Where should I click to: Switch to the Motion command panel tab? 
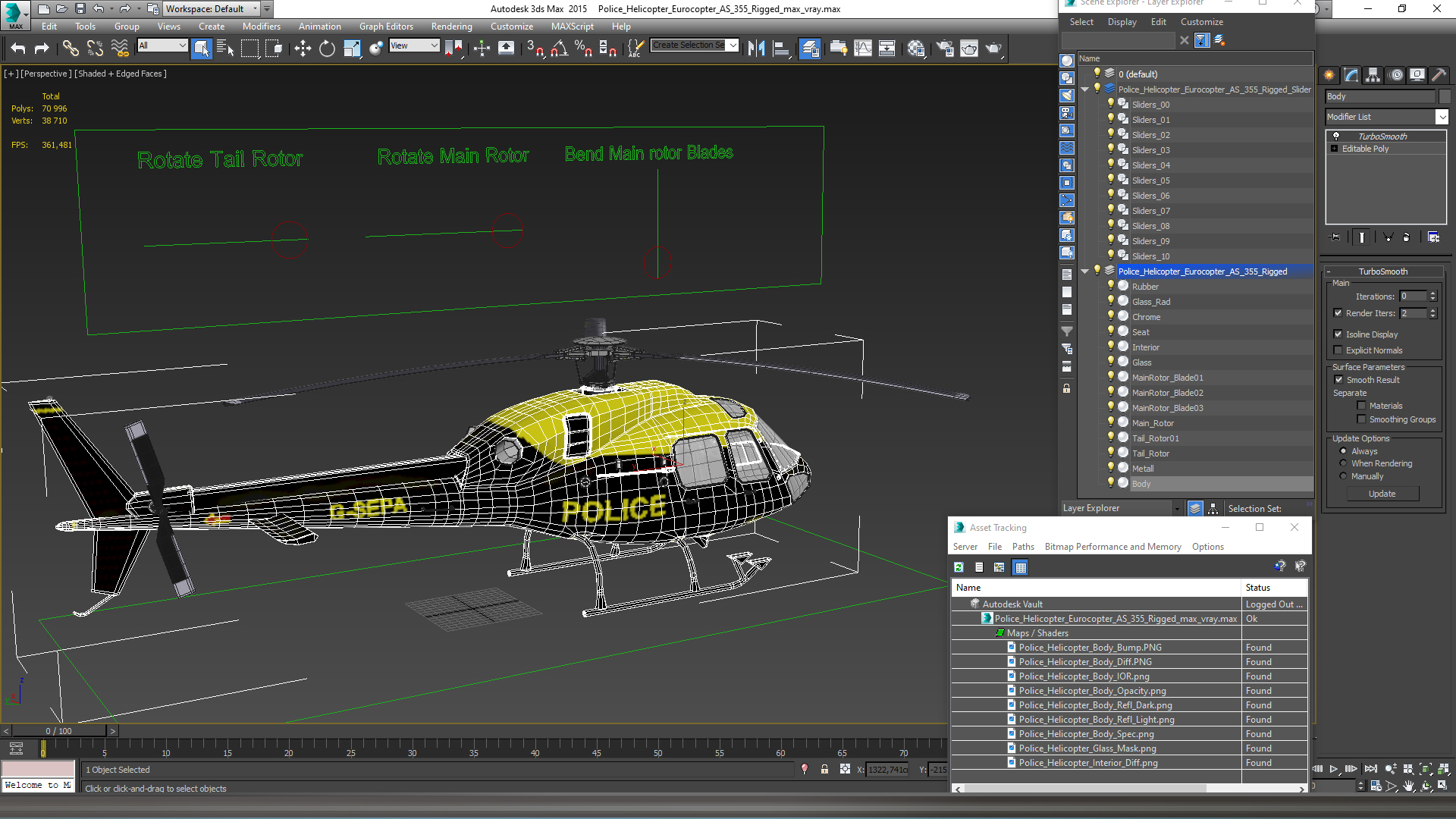tap(1395, 75)
